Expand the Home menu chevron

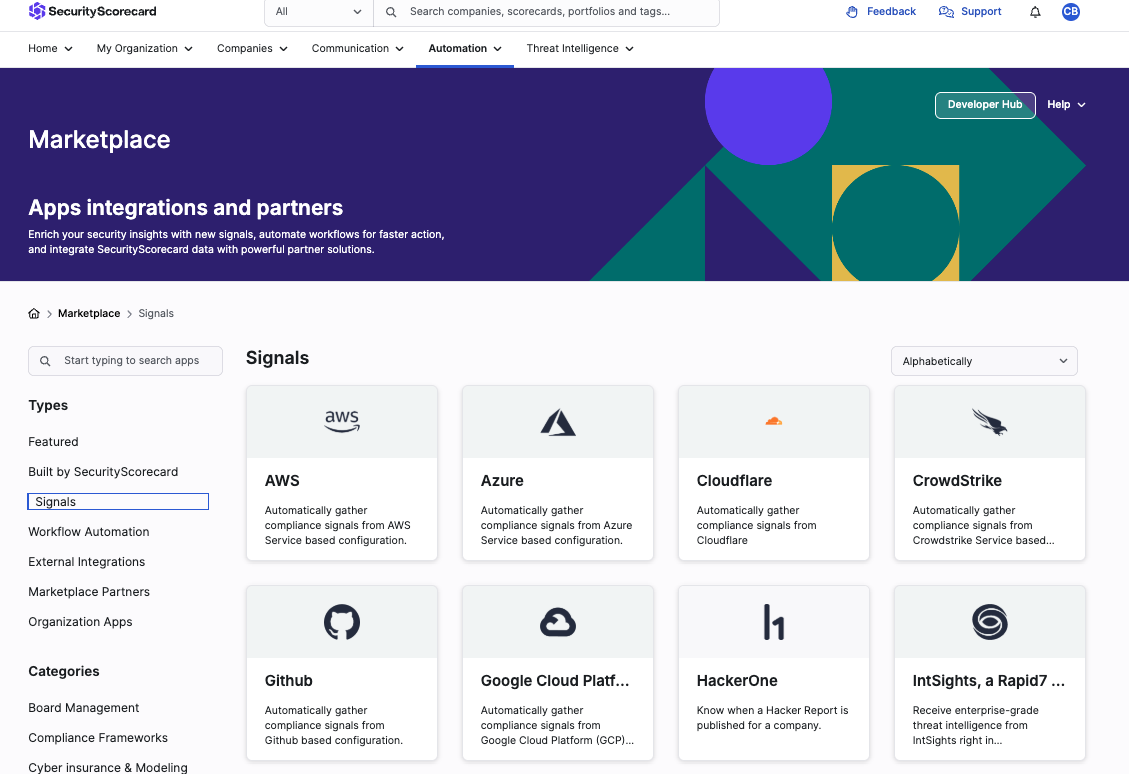click(x=68, y=49)
